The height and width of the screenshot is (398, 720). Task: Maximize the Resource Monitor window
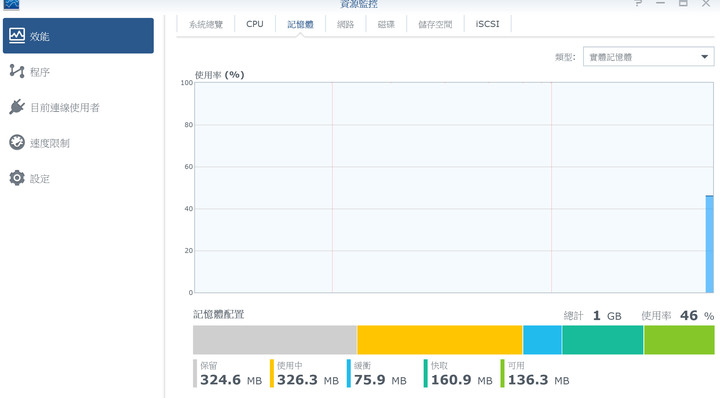(x=683, y=3)
